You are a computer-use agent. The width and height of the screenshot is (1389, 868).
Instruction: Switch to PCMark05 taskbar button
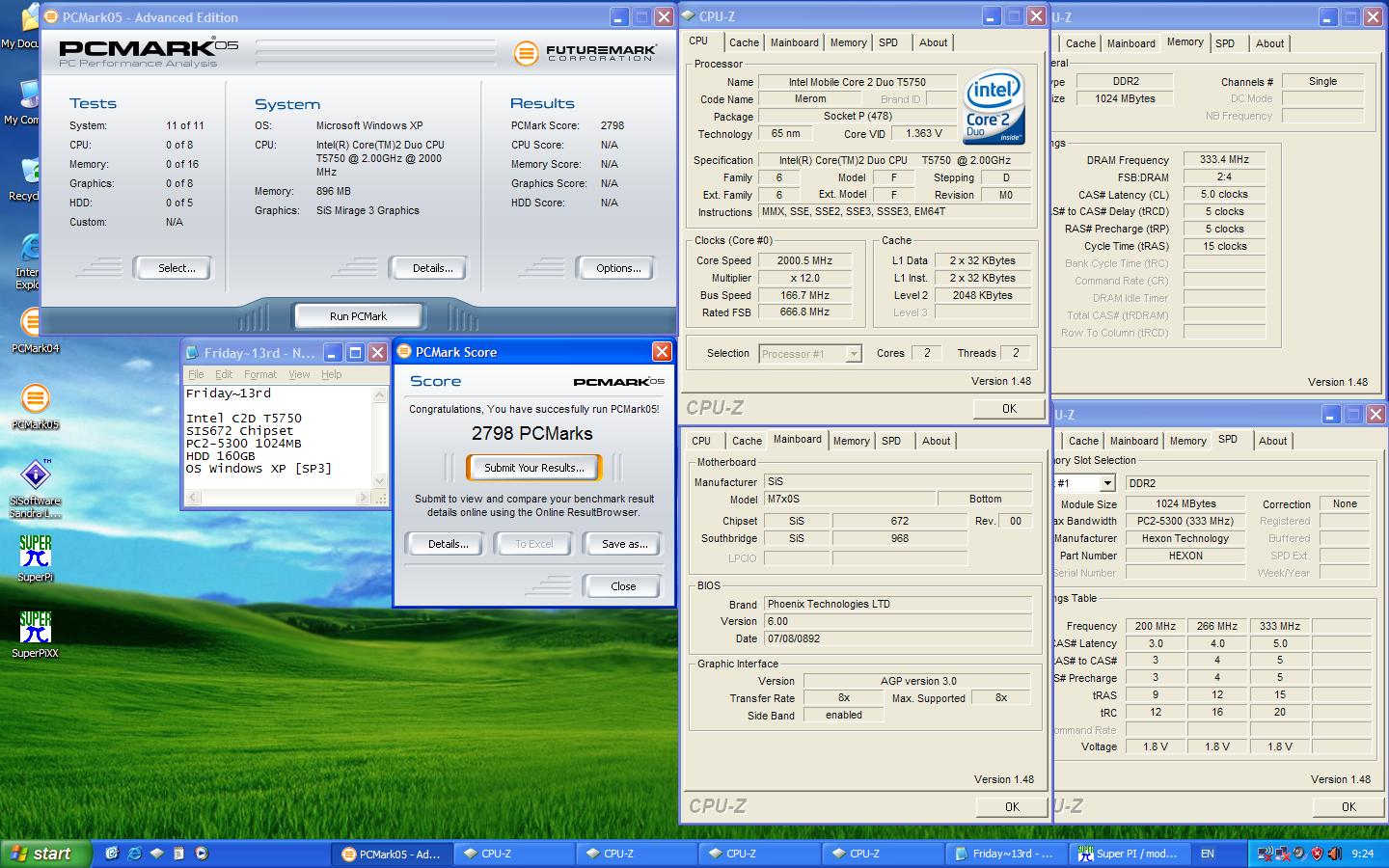point(392,854)
